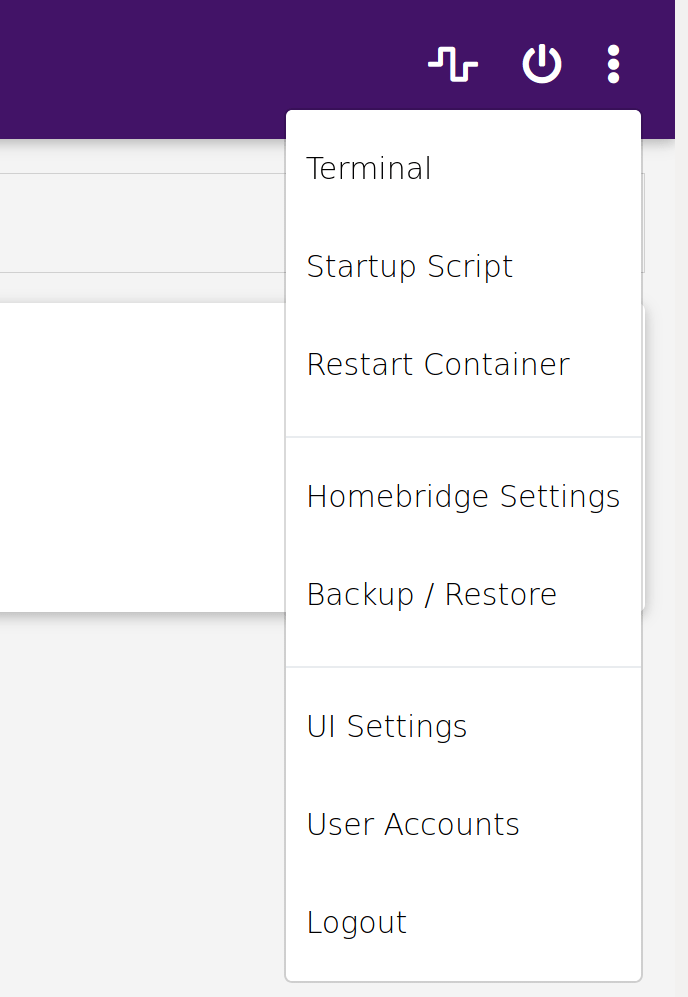Close the three-dot overflow menu icon
This screenshot has width=688, height=997.
tap(613, 65)
